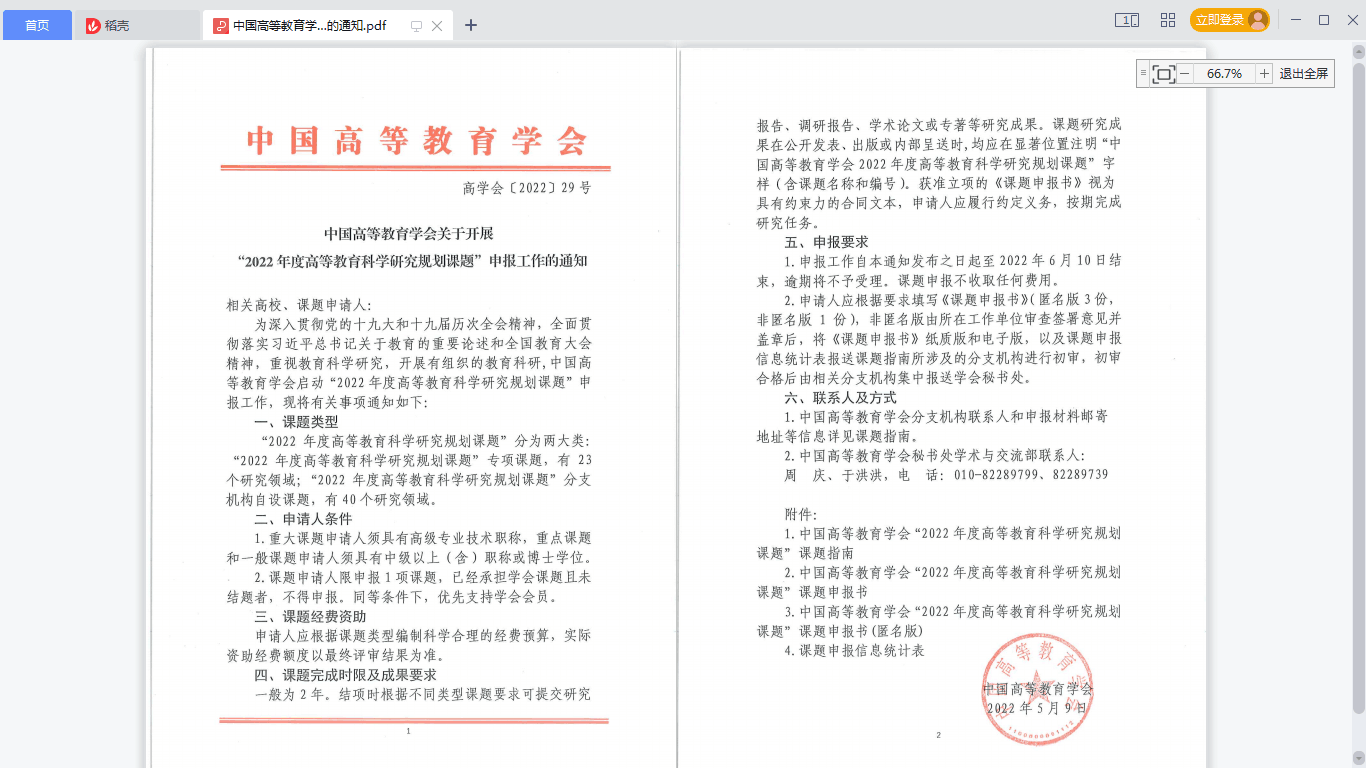The width and height of the screenshot is (1366, 768).
Task: Click attachment line 4.课题申报信息统计表
Action: coord(854,651)
